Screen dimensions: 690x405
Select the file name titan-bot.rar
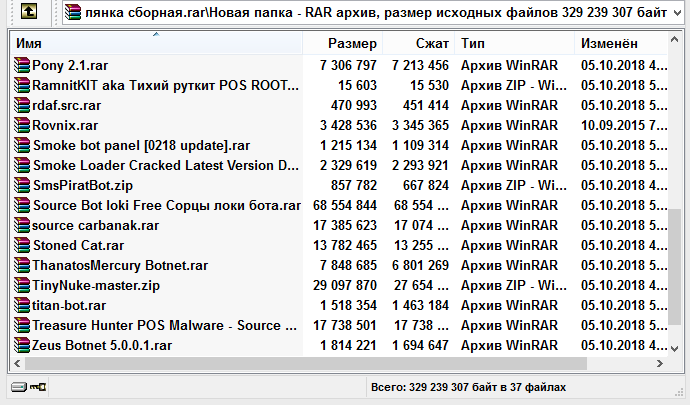click(x=69, y=306)
